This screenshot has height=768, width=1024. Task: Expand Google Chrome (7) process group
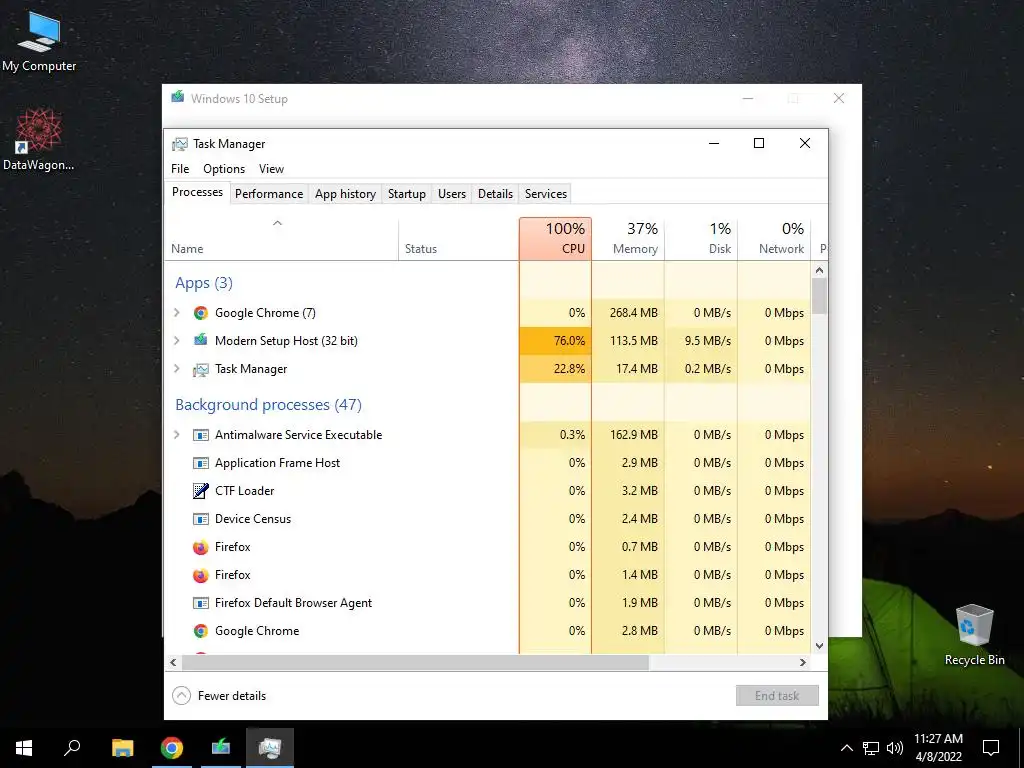176,313
